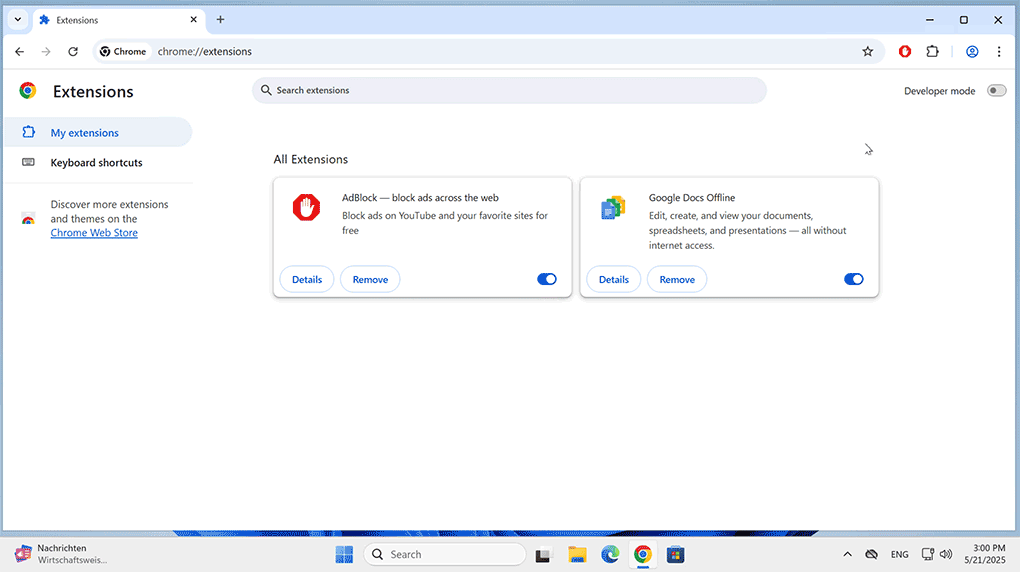Bookmark this page with the star icon
Image resolution: width=1020 pixels, height=572 pixels.
coord(867,51)
